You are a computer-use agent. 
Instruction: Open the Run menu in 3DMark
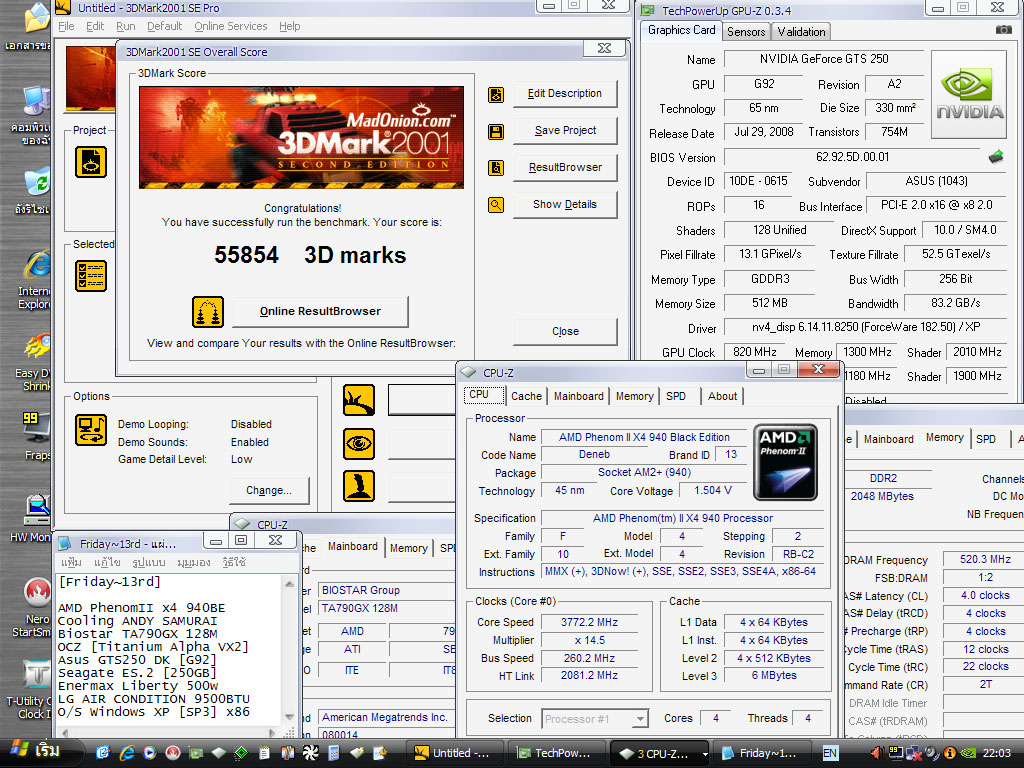pos(125,26)
